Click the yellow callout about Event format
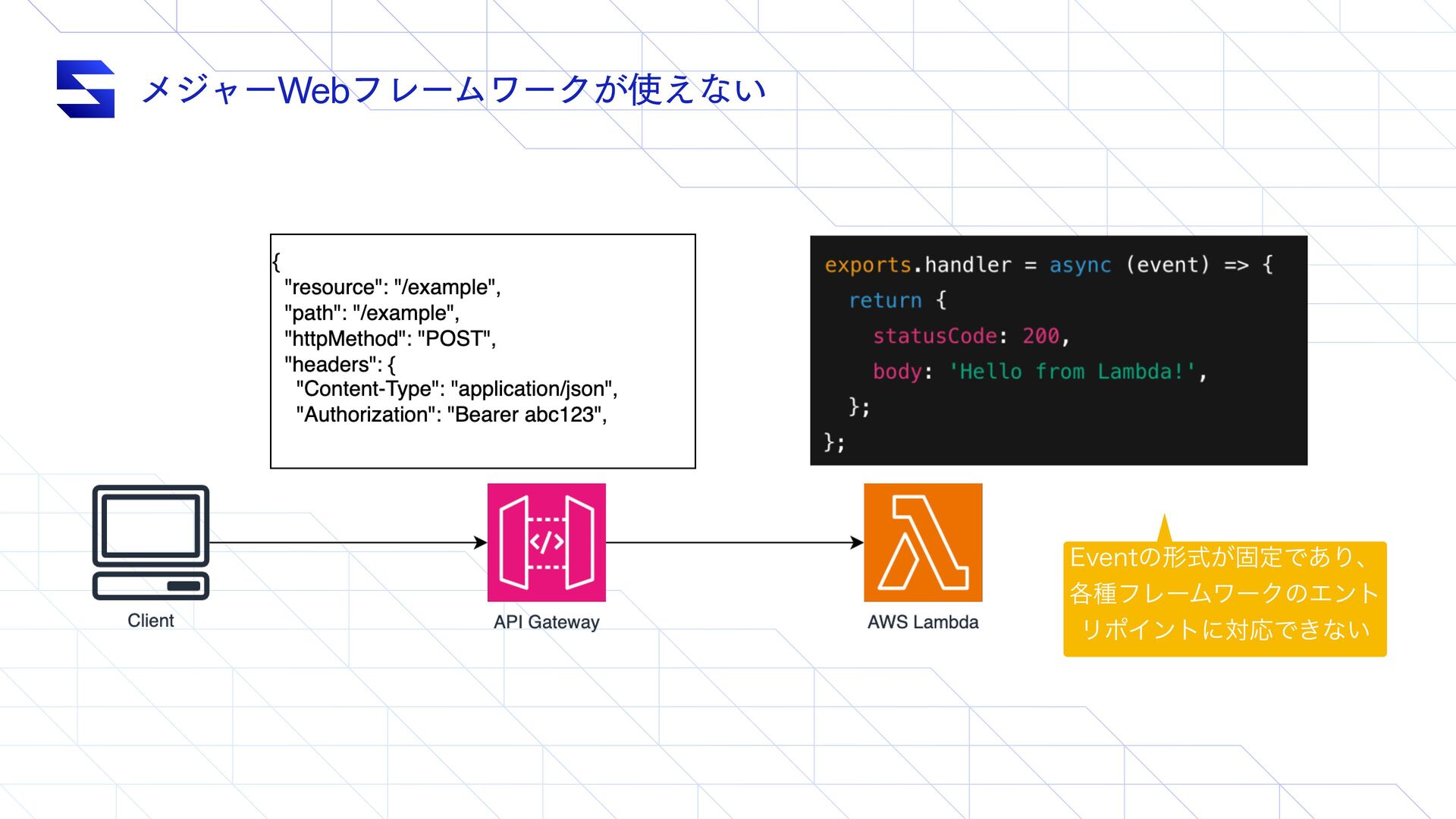Screen dimensions: 1456x819 [1225, 598]
